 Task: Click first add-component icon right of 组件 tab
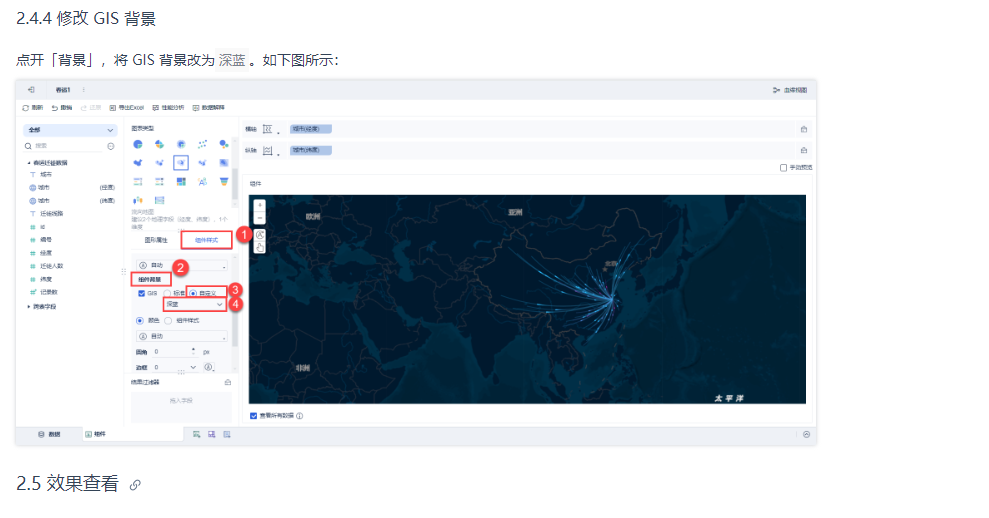(x=196, y=435)
